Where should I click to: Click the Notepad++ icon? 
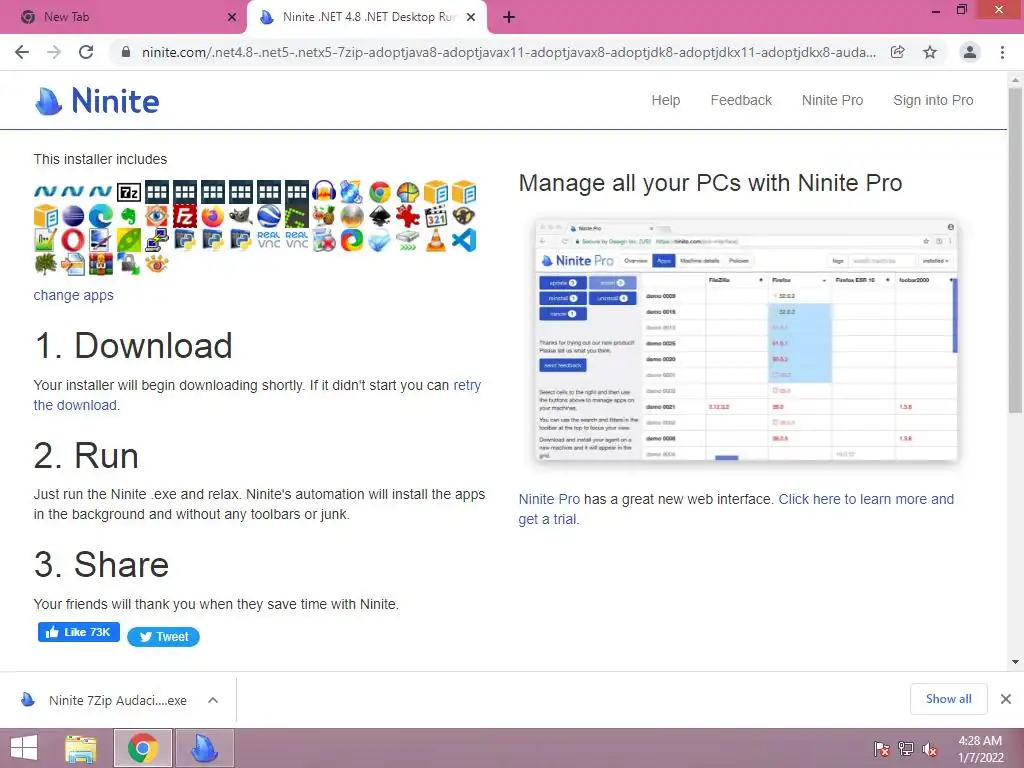tap(45, 240)
